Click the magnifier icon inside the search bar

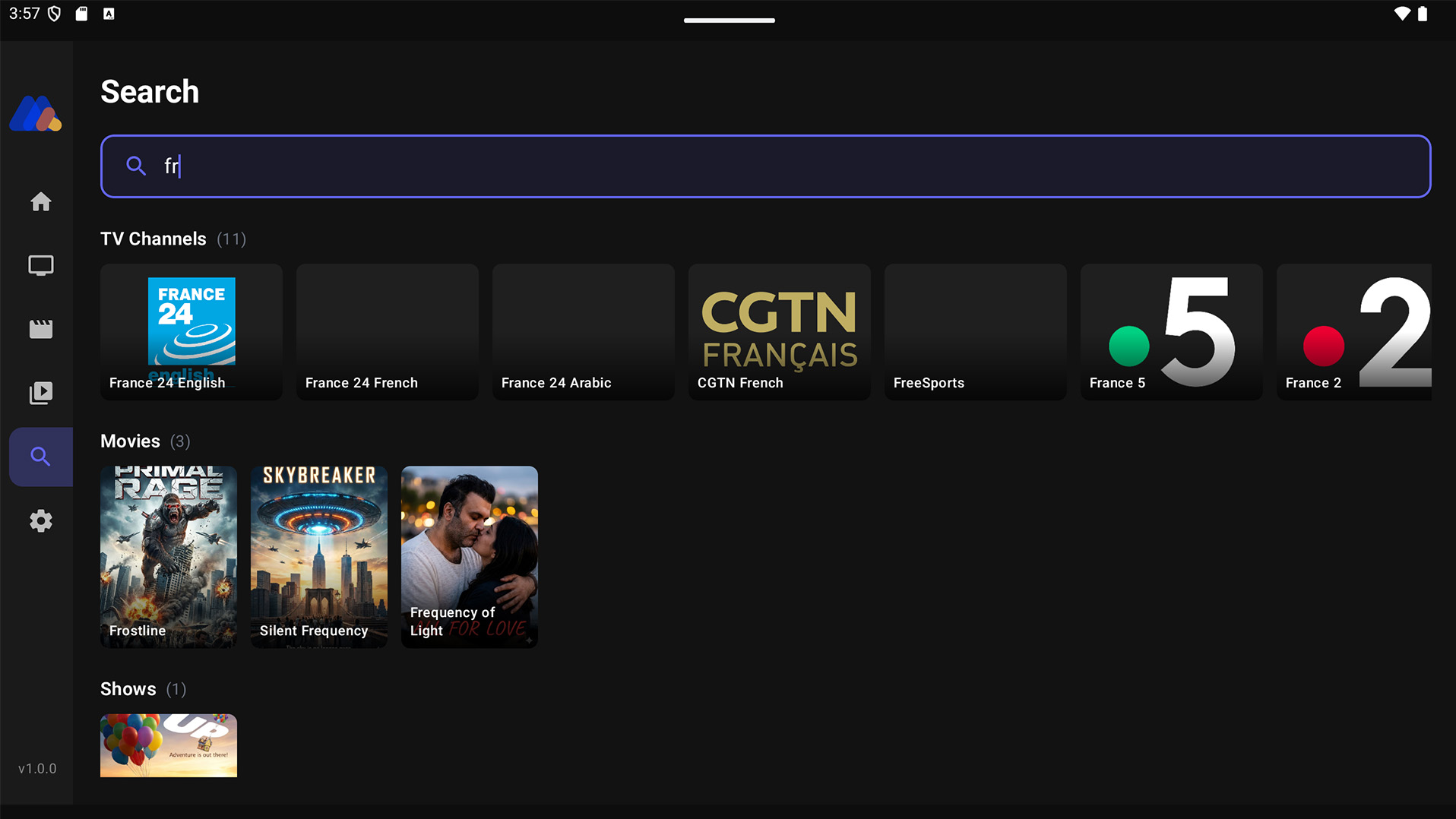pyautogui.click(x=137, y=166)
